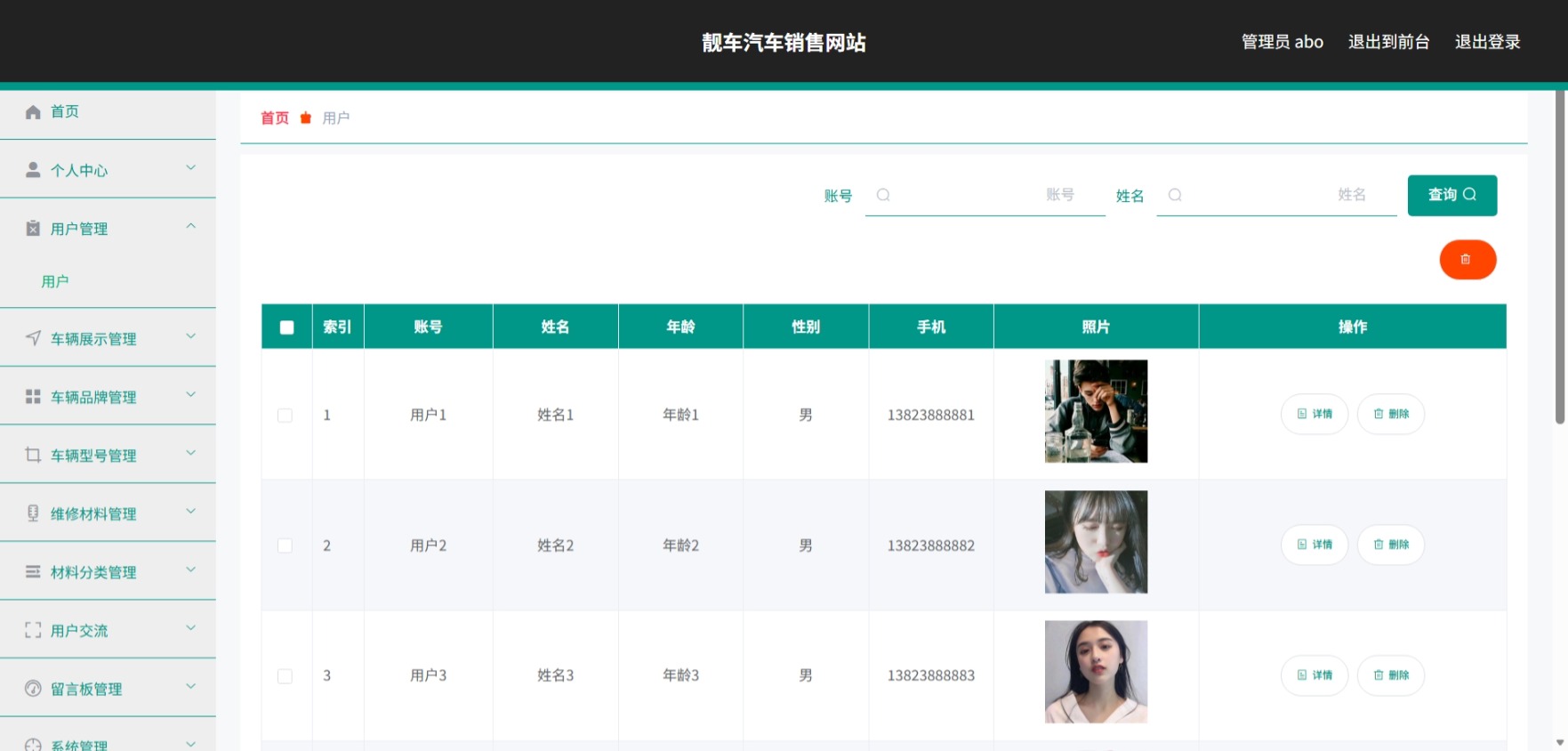Click the scrollbar down arrow at bottom
Viewport: 1568px width, 751px height.
coord(1560,743)
